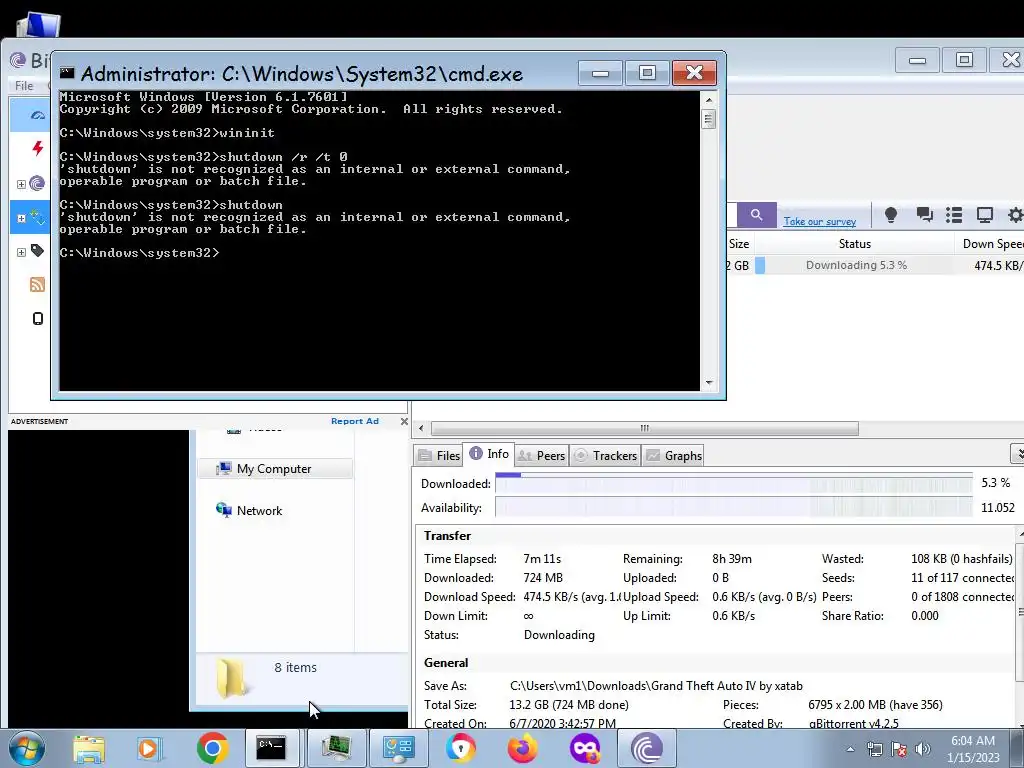Select the labels tag icon in sidebar
Viewport: 1024px width, 768px height.
point(37,251)
